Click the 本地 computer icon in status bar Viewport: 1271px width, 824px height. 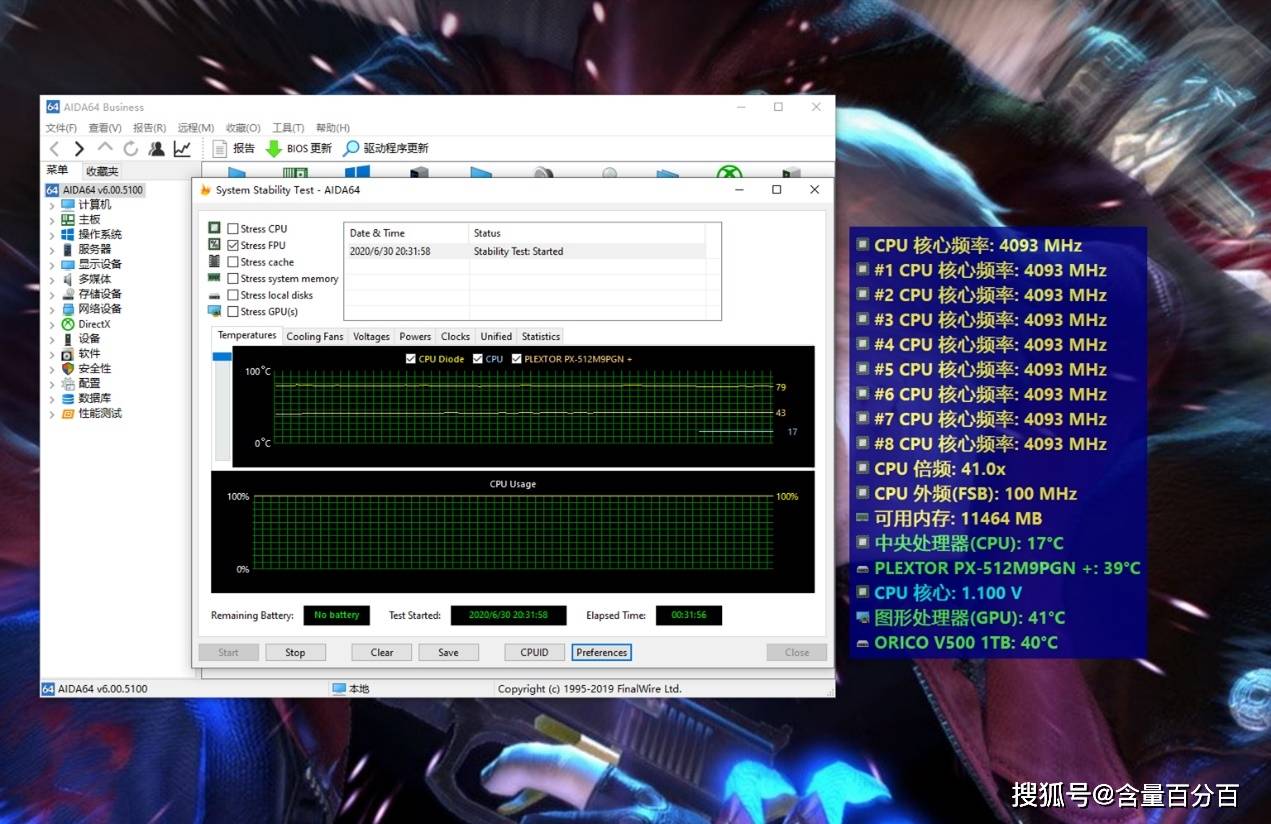[x=339, y=689]
